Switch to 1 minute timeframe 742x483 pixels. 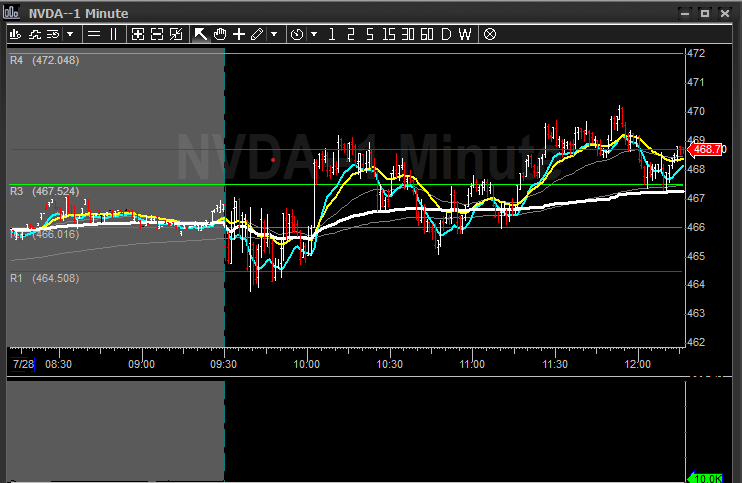click(332, 34)
